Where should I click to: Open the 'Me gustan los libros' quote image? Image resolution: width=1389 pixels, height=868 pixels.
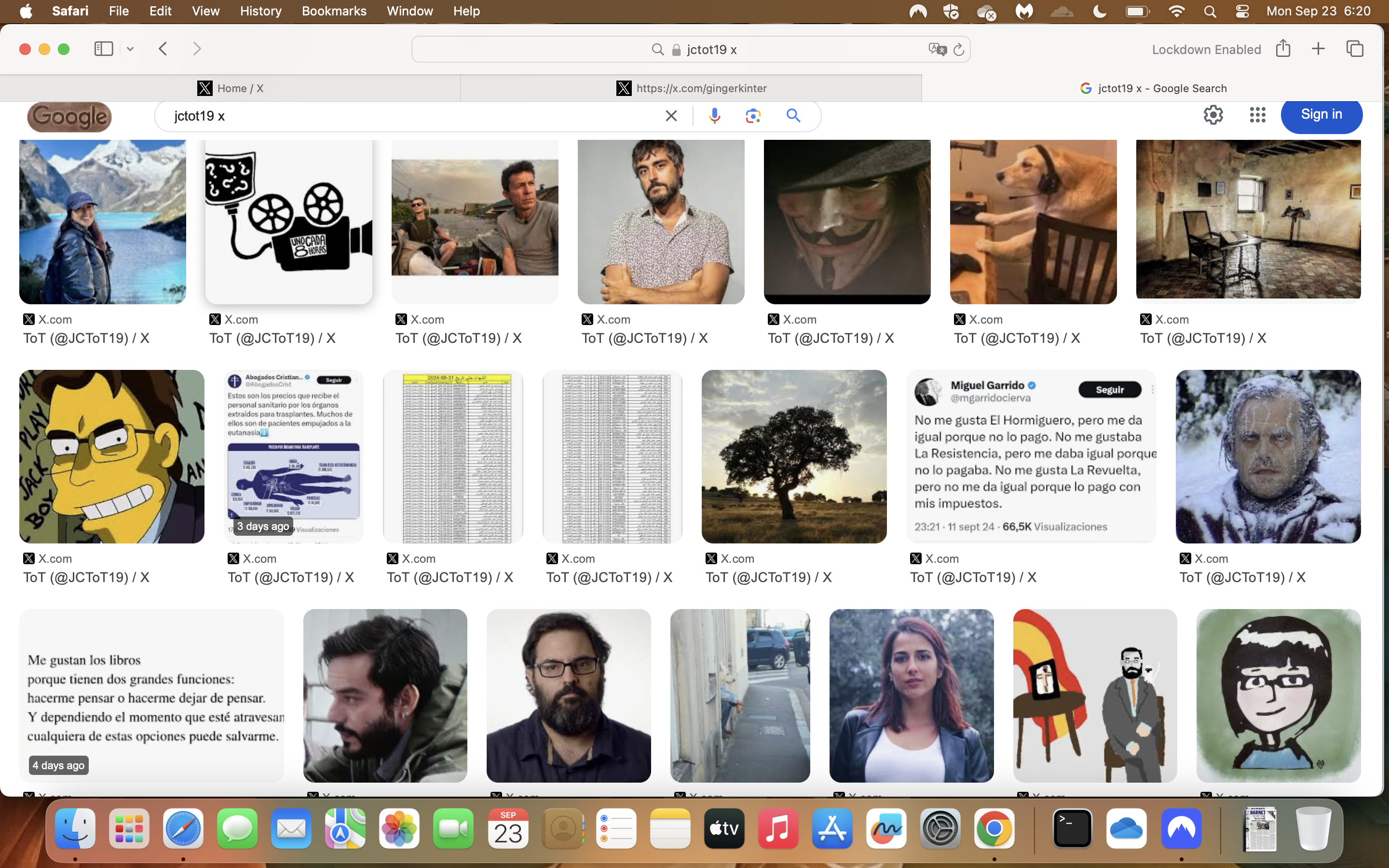(x=151, y=695)
